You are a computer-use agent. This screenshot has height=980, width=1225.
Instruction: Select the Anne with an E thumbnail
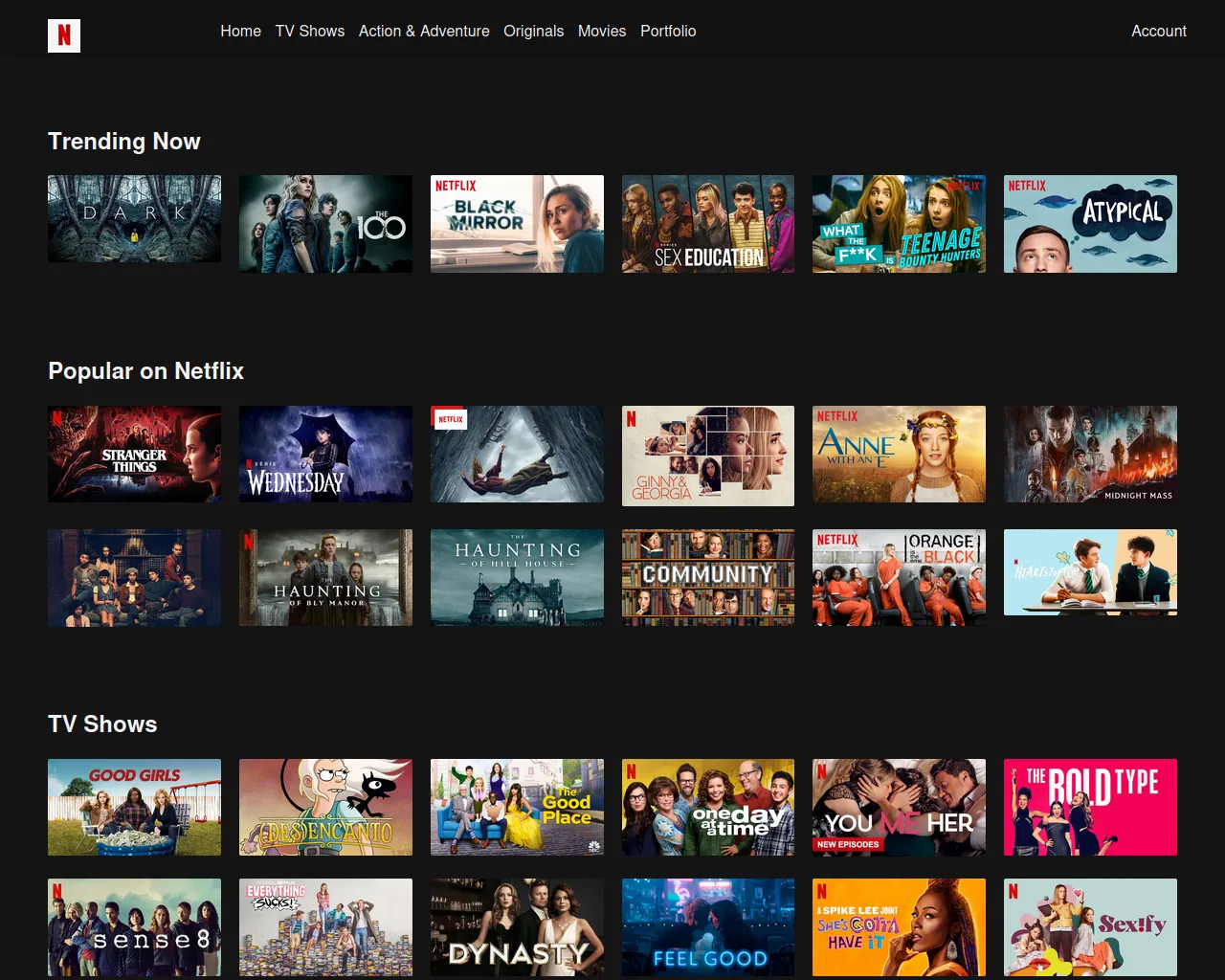[899, 455]
